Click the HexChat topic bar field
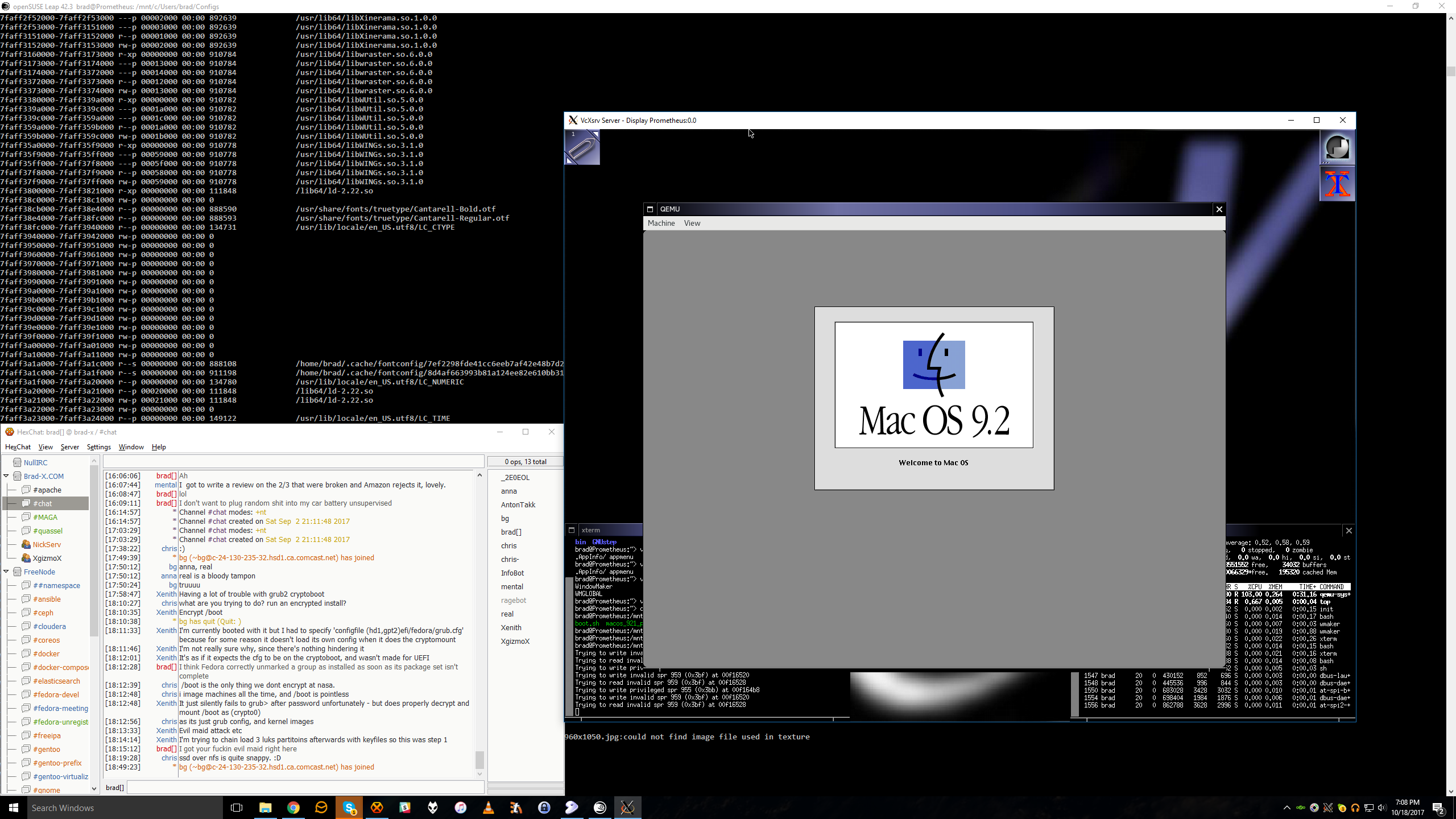The width and height of the screenshot is (1456, 819). (x=293, y=461)
